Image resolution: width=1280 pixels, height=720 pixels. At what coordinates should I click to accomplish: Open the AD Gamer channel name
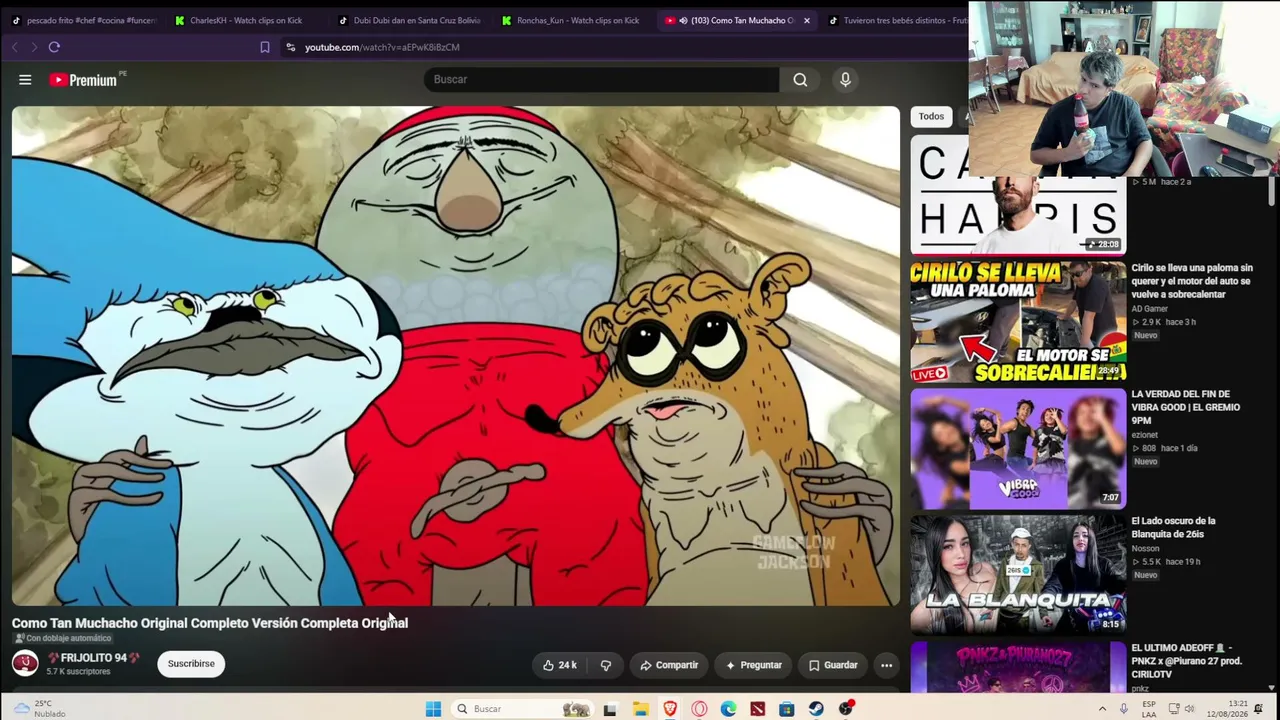(1151, 309)
